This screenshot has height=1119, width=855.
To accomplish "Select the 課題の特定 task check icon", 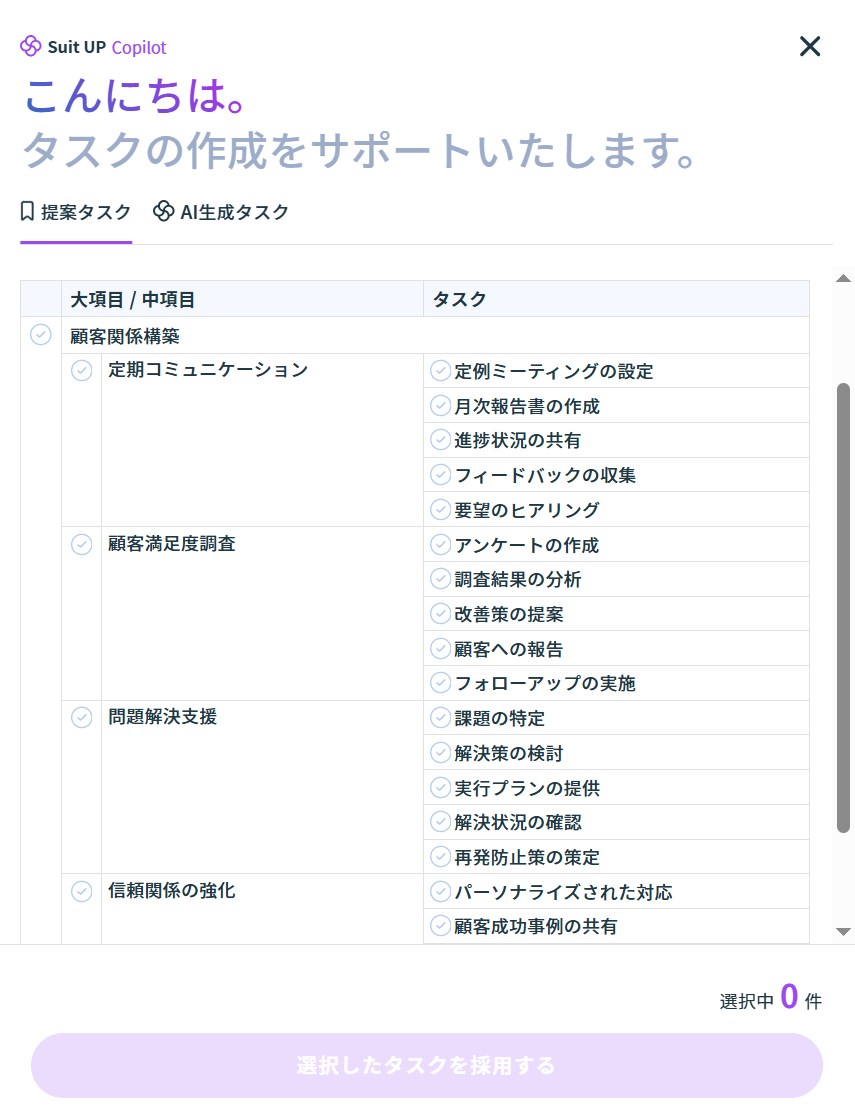I will pos(440,718).
